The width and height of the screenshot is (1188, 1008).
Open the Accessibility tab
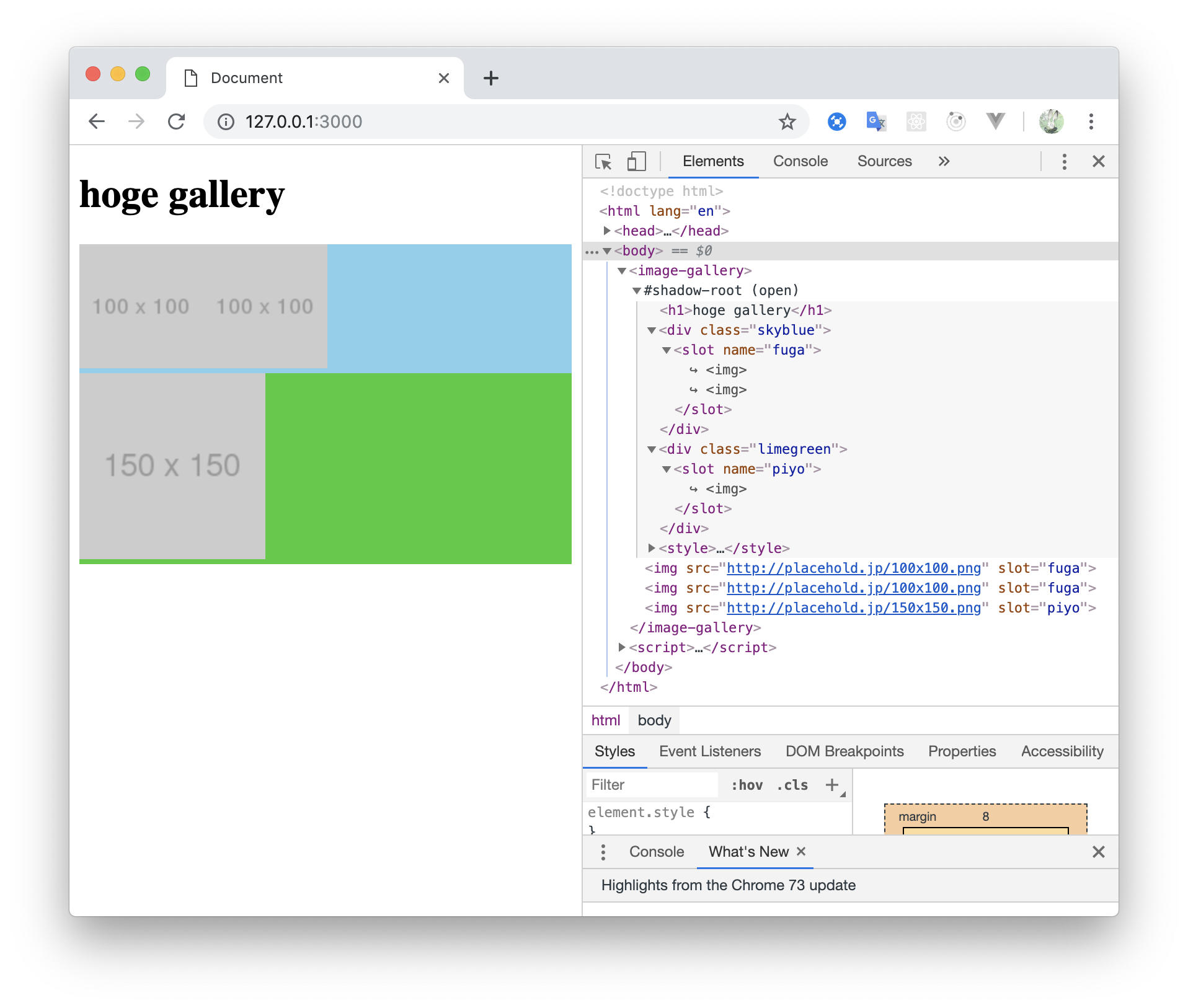1062,751
